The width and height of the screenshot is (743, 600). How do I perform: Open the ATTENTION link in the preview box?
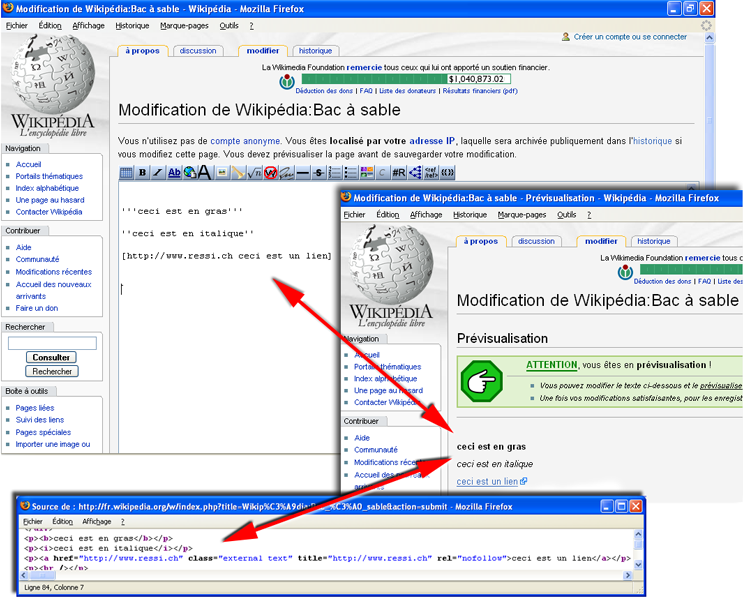[x=552, y=365]
